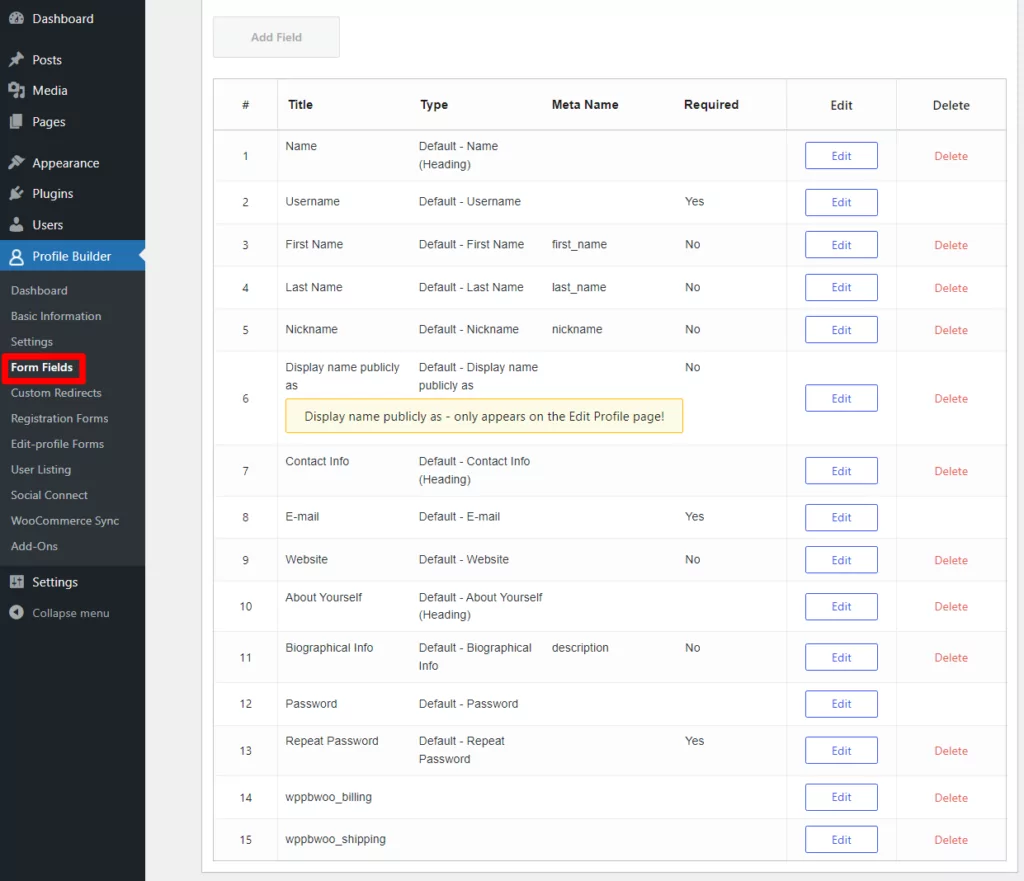
Task: Edit the Nickname field
Action: click(841, 330)
